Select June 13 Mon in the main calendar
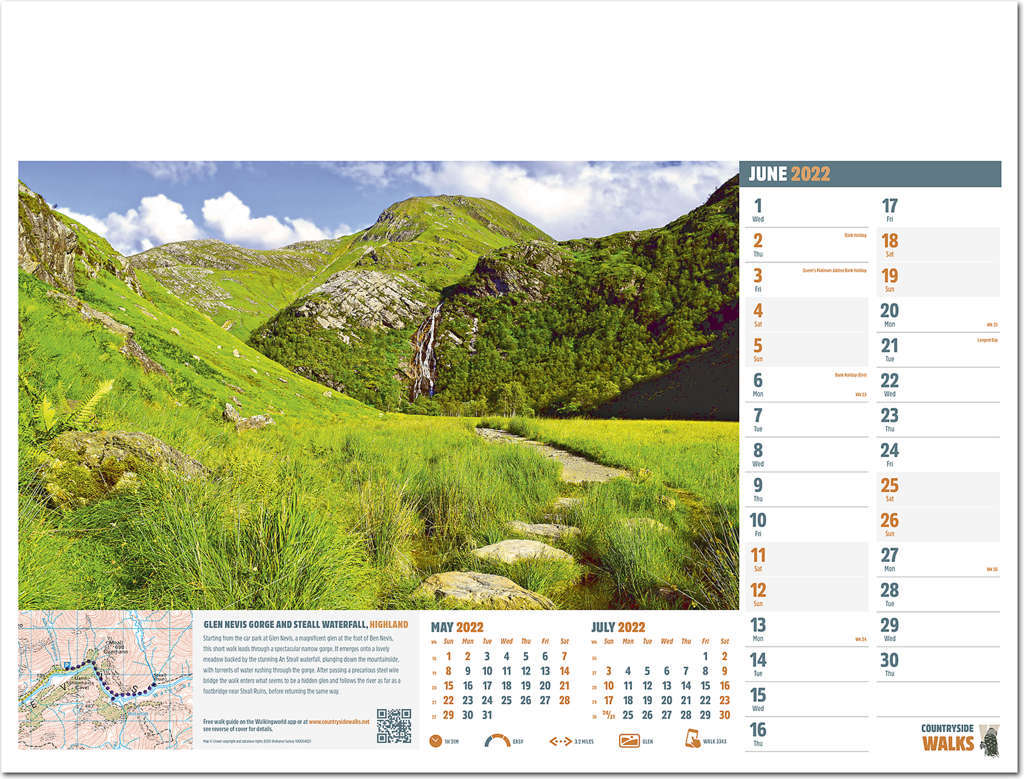Screen dimensions: 1024x779 pos(807,629)
